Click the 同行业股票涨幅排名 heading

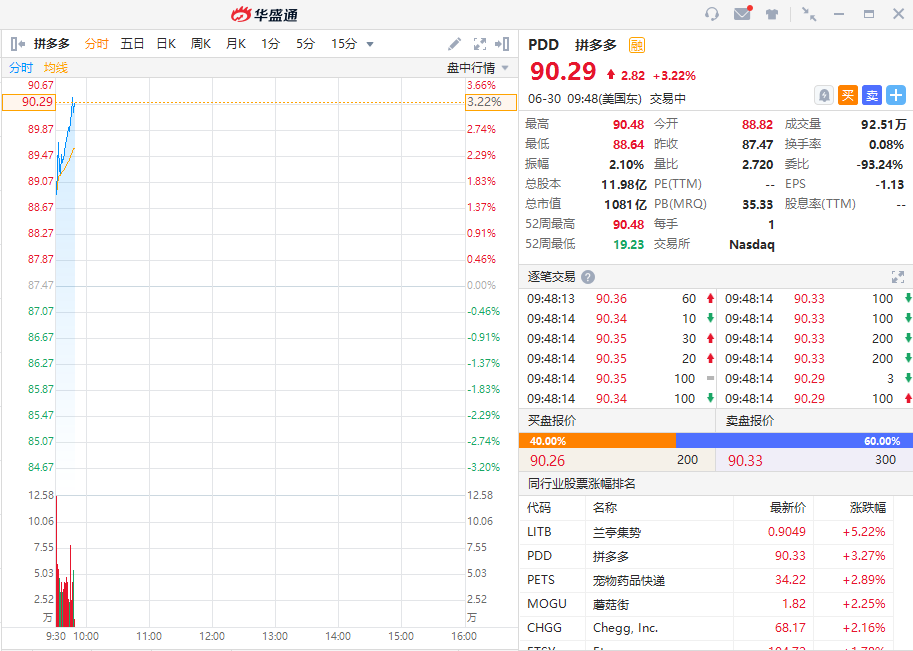582,484
